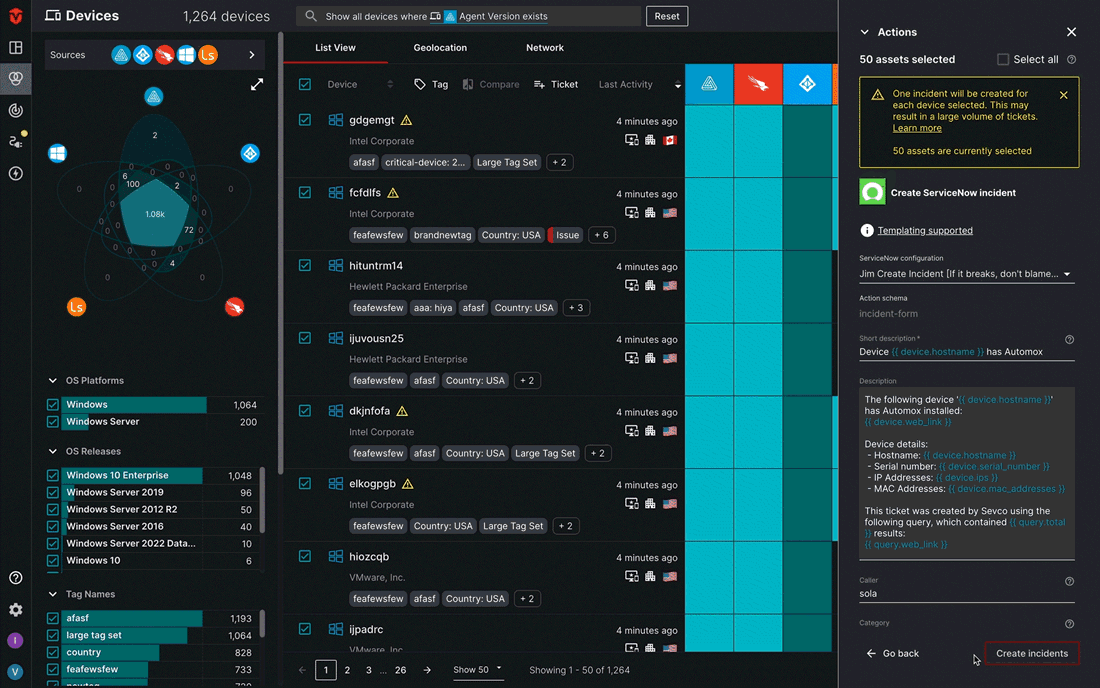Uncheck the gdgemgt device checkbox

coord(304,120)
